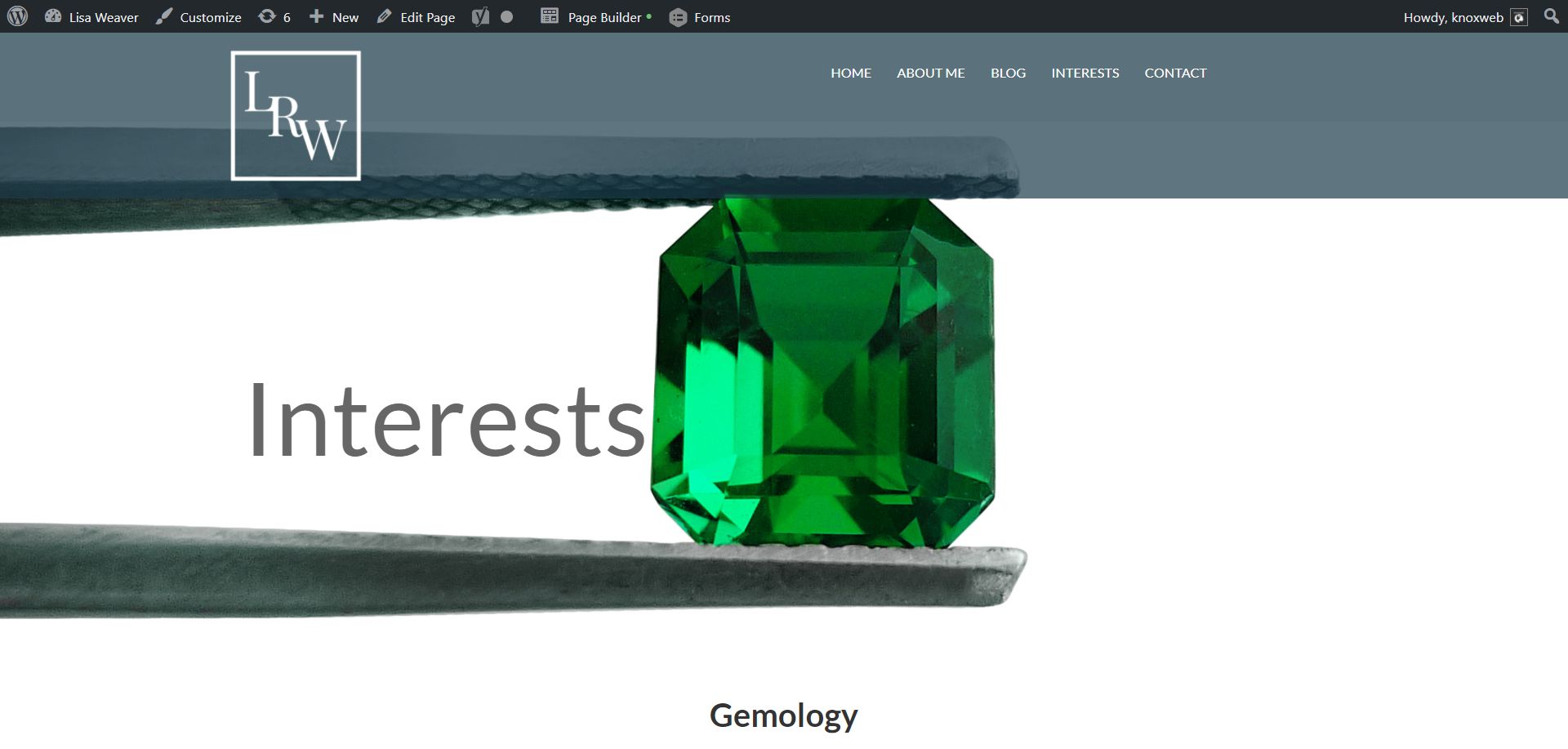The height and width of the screenshot is (749, 1568).
Task: Click the Page Builder grid icon
Action: 550,16
